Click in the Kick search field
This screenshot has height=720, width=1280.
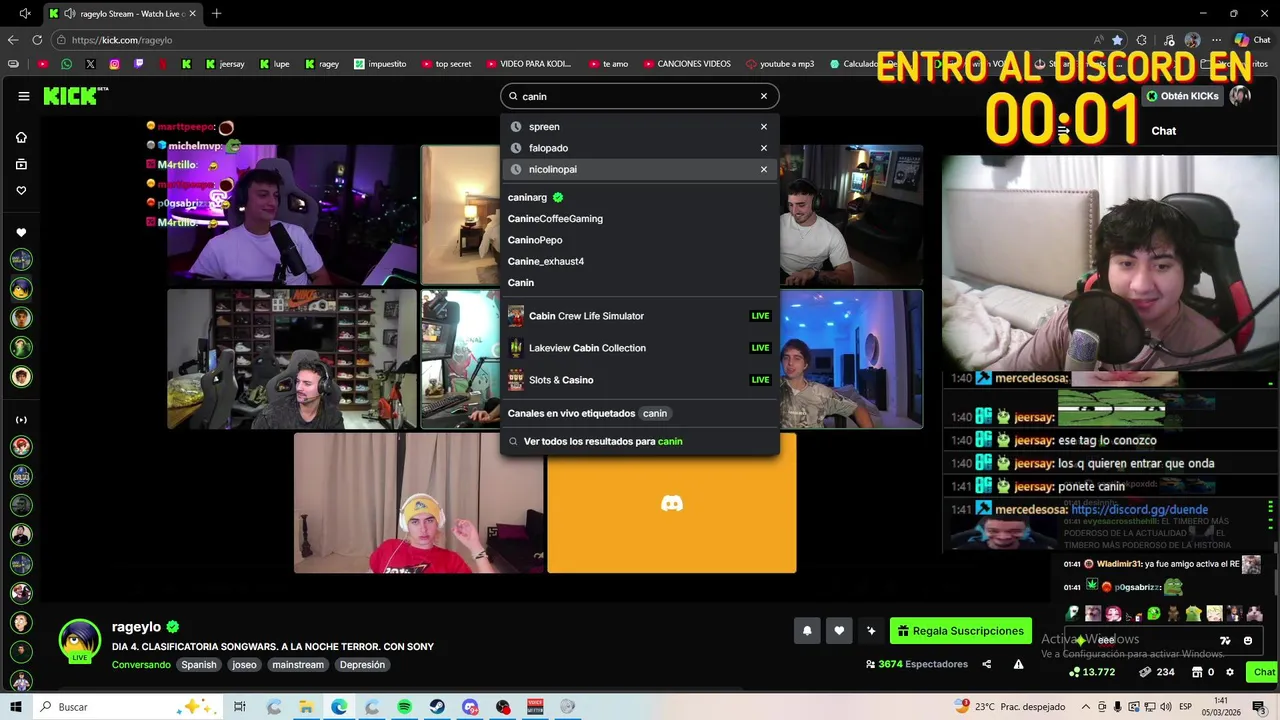640,96
